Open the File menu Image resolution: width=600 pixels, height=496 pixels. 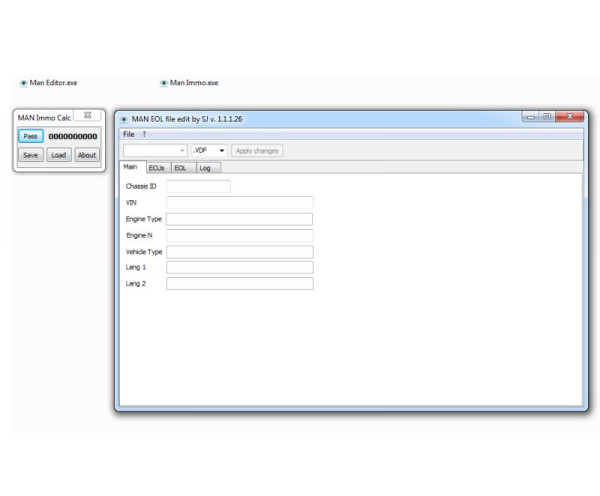click(128, 134)
